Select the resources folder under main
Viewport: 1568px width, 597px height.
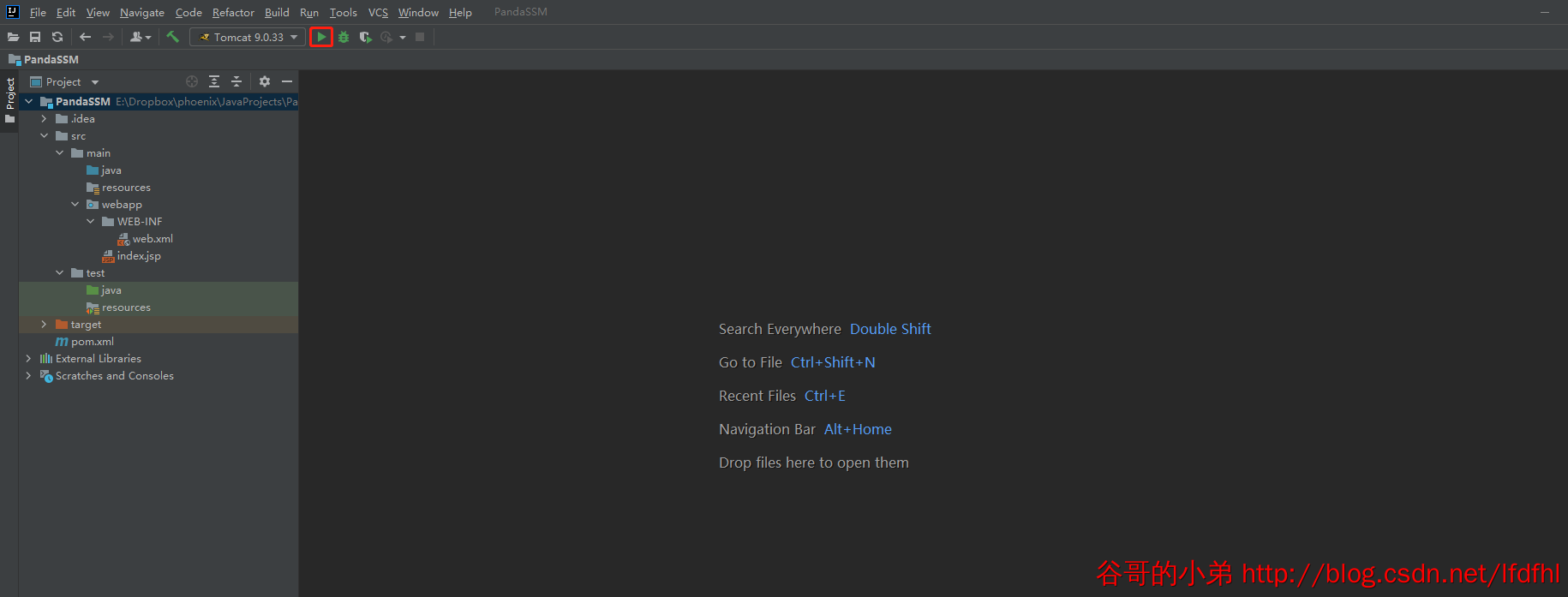tap(118, 188)
